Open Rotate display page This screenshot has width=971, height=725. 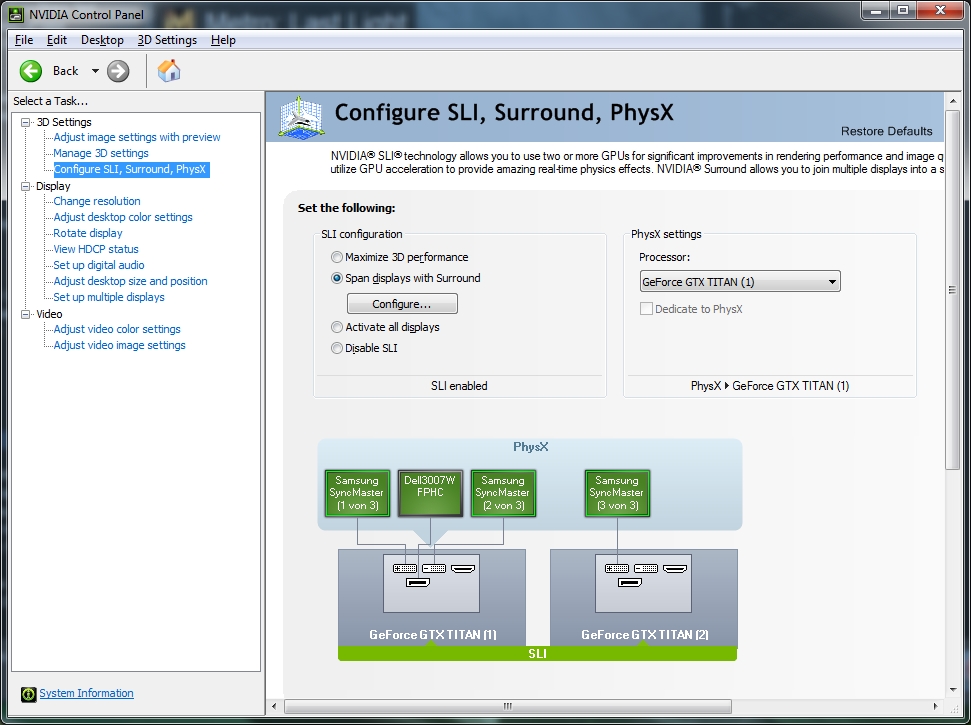coord(88,233)
